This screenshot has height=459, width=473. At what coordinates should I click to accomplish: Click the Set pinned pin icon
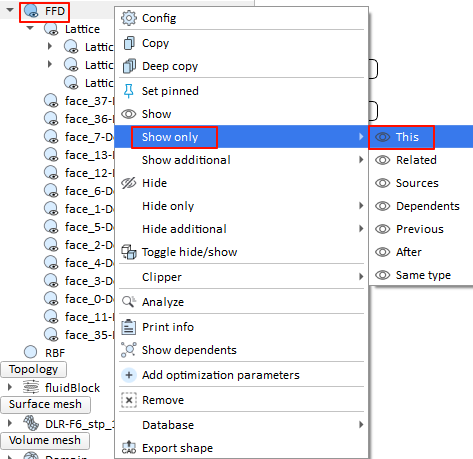[129, 91]
